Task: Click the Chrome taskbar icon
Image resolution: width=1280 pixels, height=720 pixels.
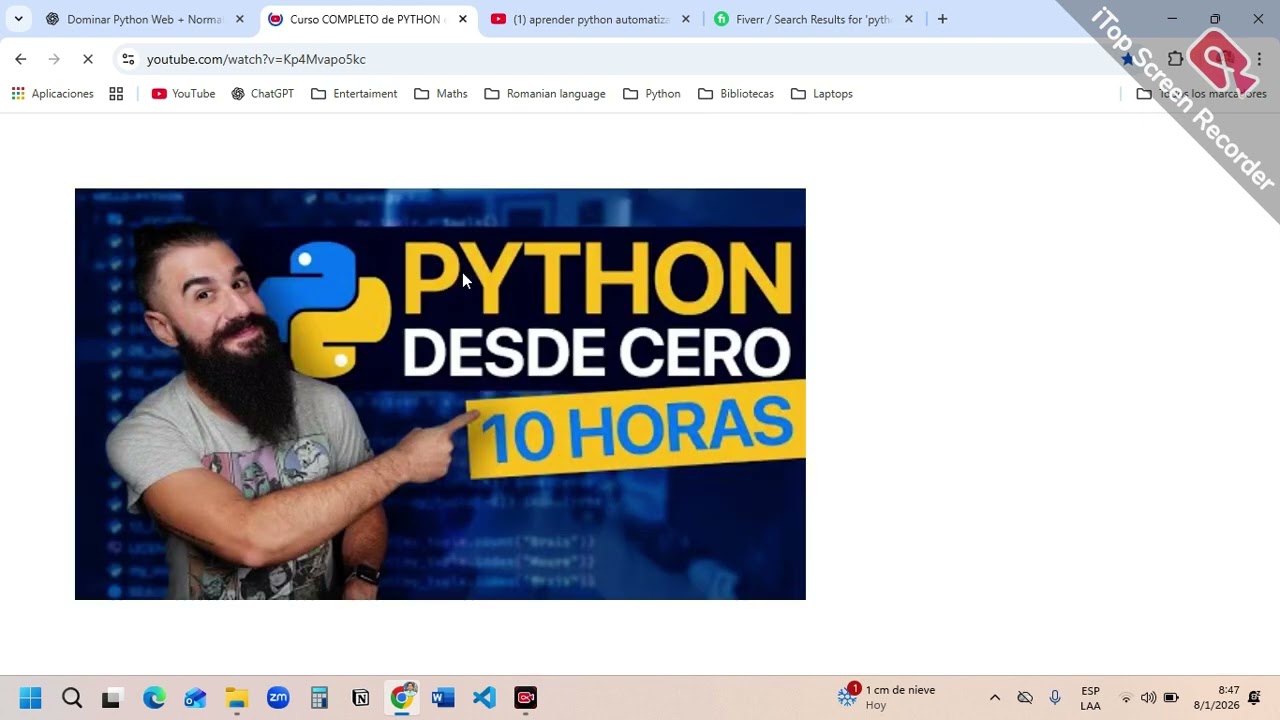Action: point(402,697)
